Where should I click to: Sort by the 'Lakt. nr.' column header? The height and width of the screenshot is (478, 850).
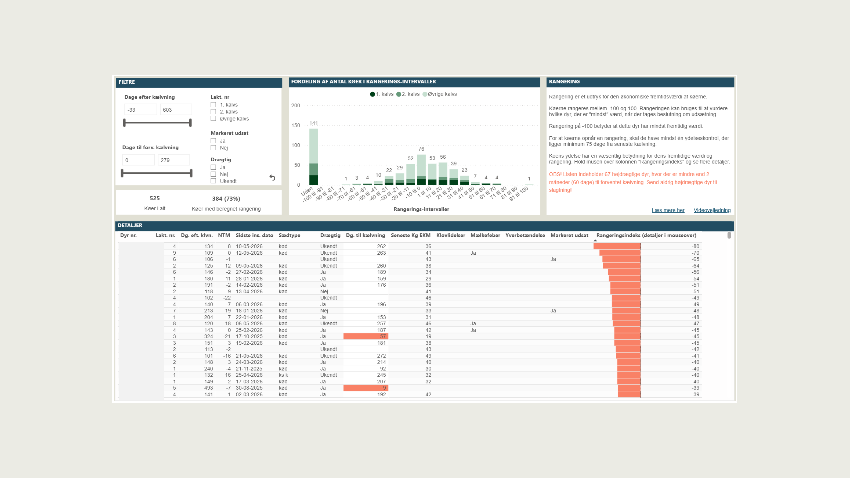[x=165, y=235]
